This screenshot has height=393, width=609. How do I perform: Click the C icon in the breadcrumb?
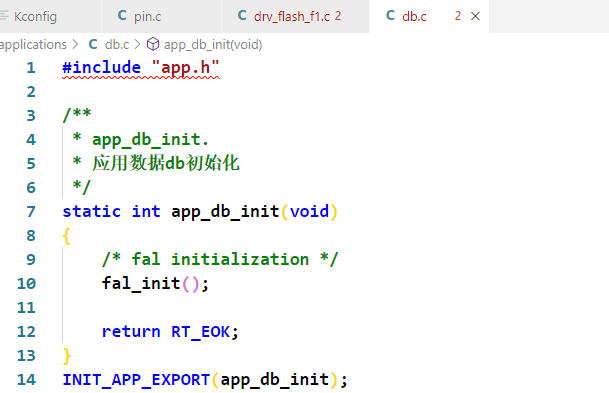[93, 44]
